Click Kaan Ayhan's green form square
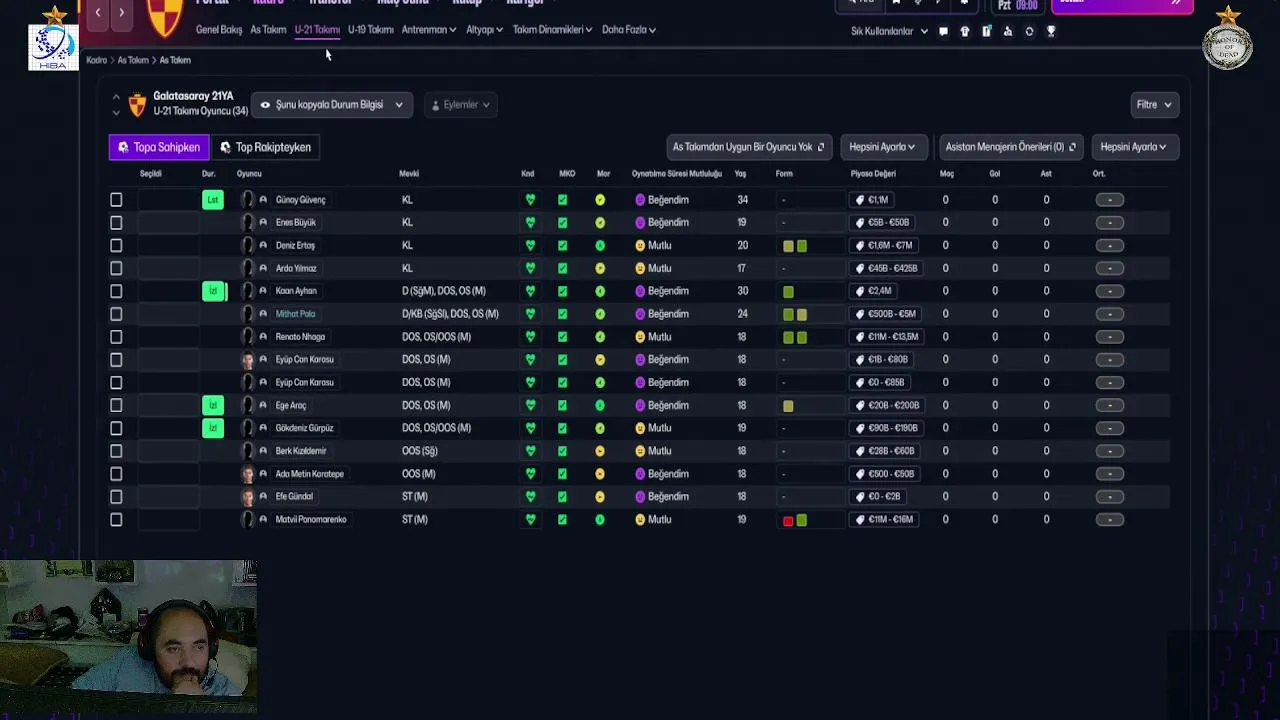 788,291
